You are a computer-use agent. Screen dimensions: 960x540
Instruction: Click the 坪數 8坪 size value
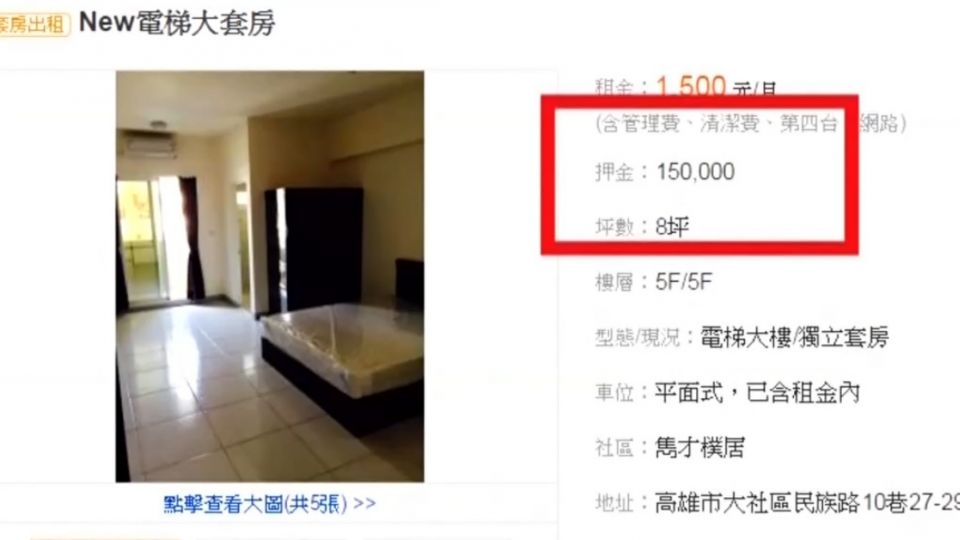coord(672,227)
